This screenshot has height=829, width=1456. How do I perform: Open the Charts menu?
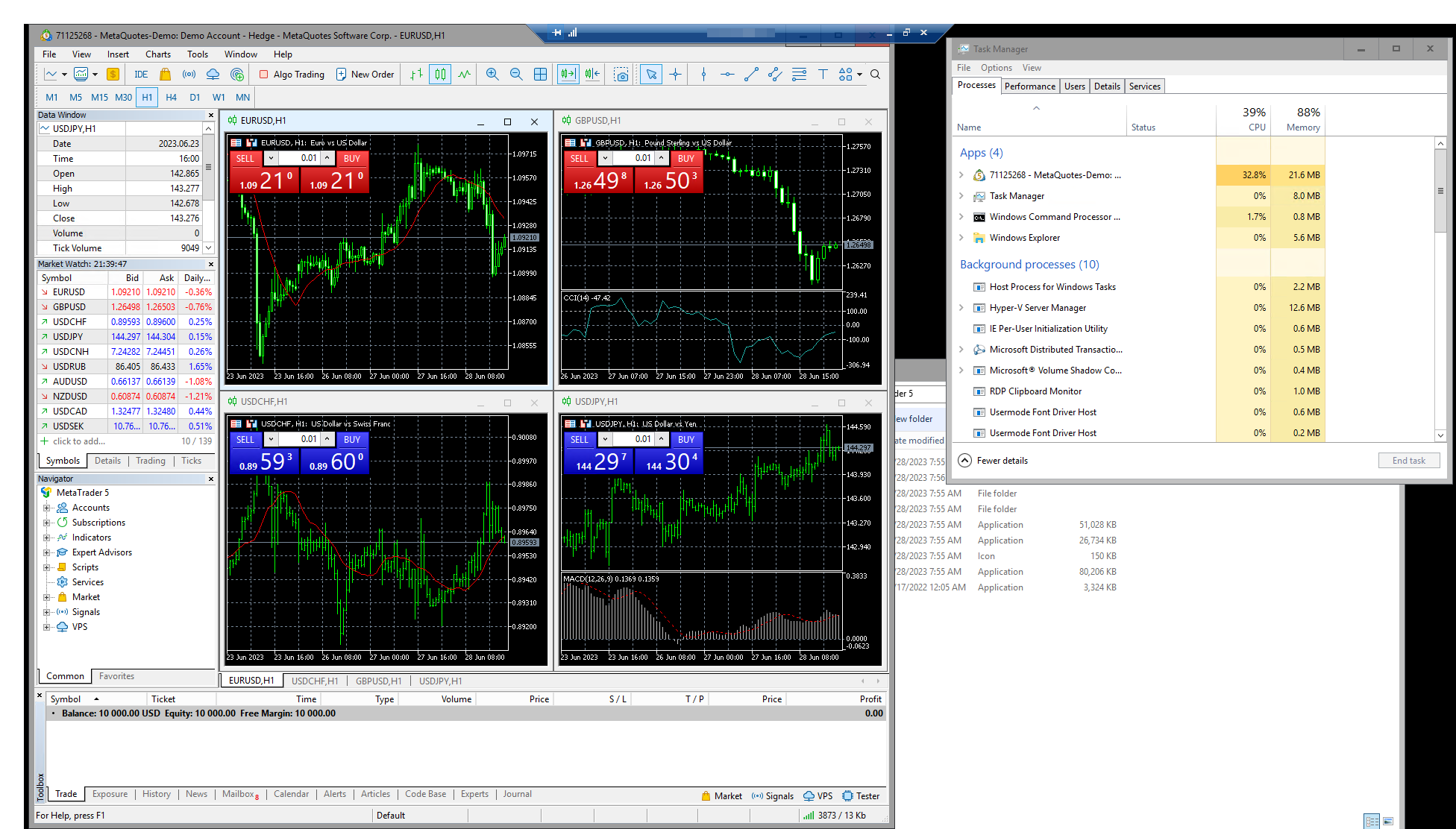158,54
